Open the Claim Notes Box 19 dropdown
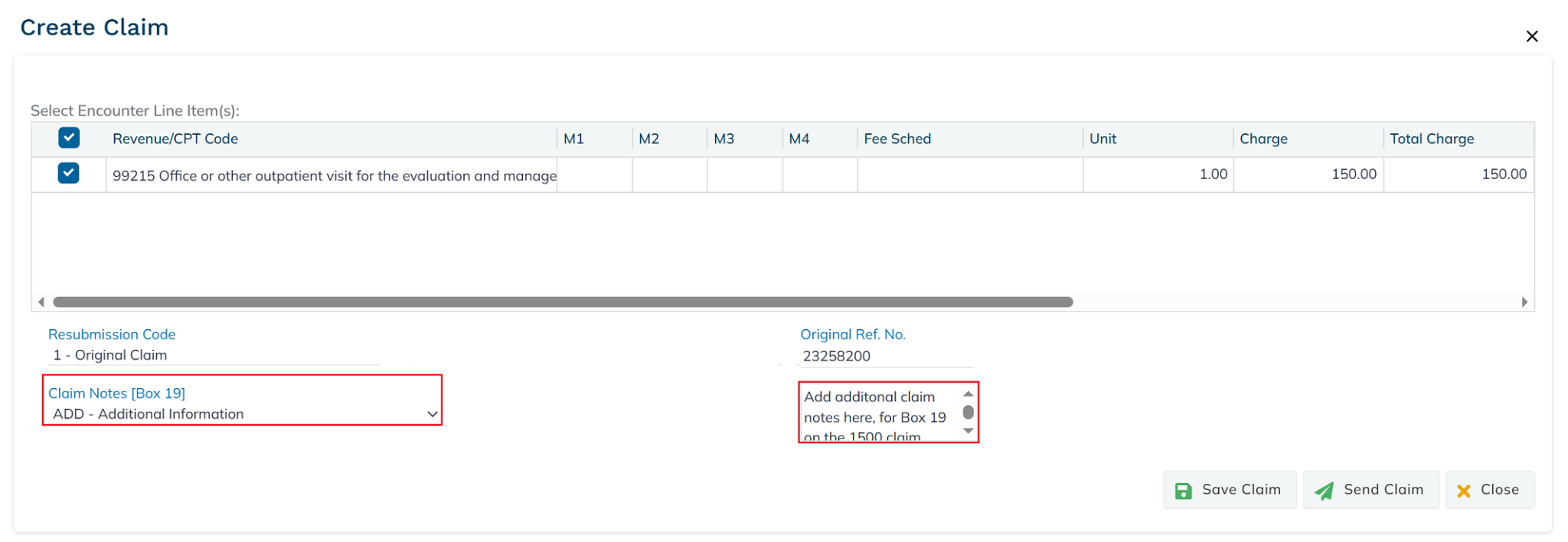This screenshot has width=1568, height=542. click(242, 414)
